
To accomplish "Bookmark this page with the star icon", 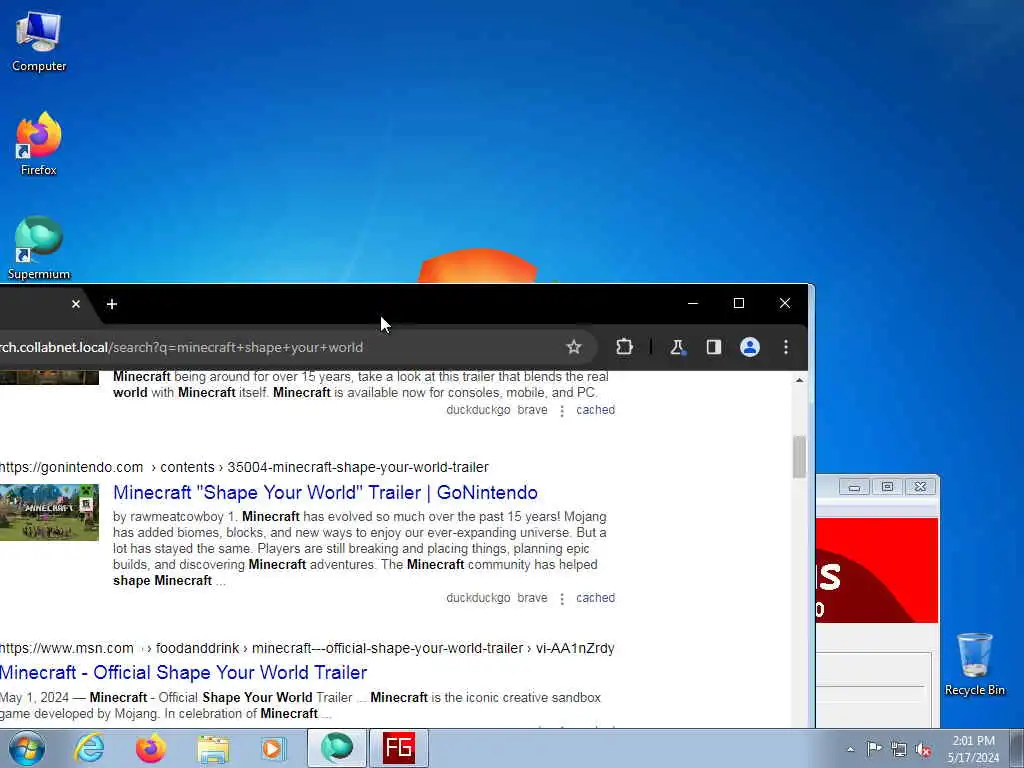I will 573,347.
